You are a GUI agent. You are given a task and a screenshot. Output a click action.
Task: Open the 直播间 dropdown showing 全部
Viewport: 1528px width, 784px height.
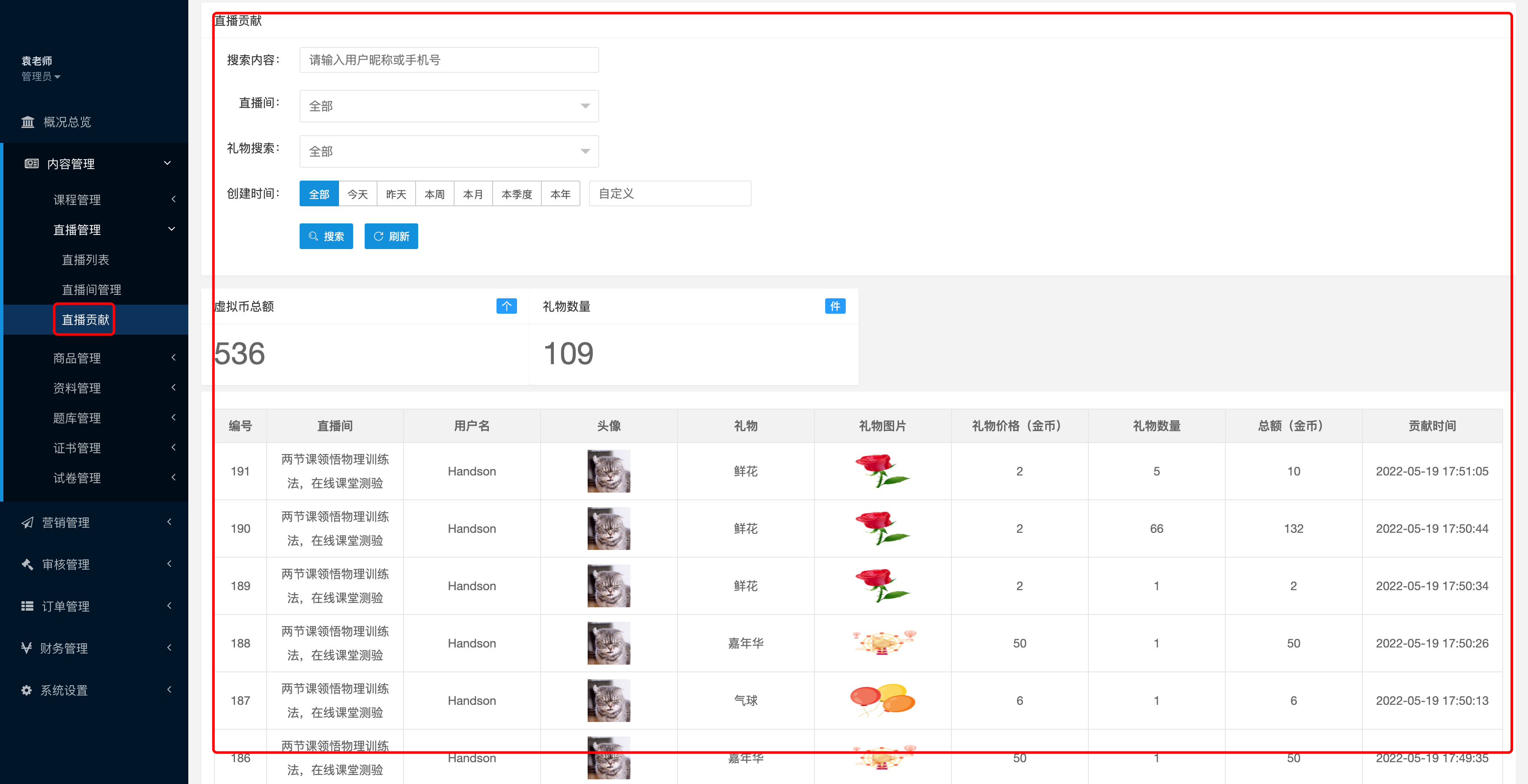click(449, 106)
